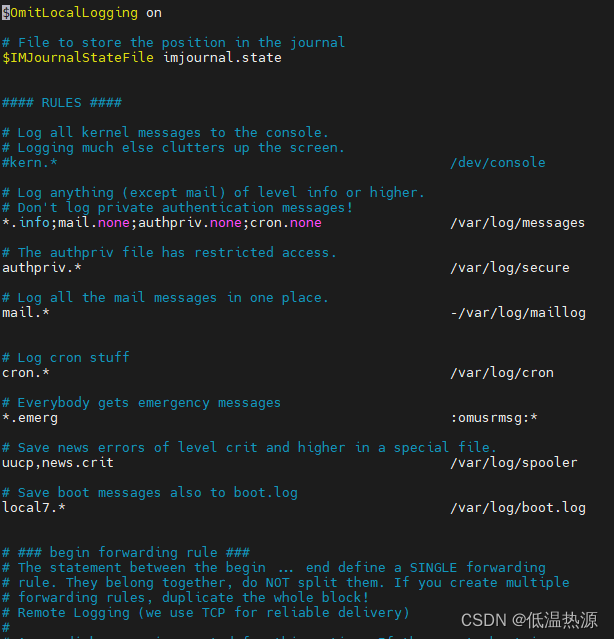Click the '#kern.*' selector text
This screenshot has width=614, height=639.
coord(30,163)
